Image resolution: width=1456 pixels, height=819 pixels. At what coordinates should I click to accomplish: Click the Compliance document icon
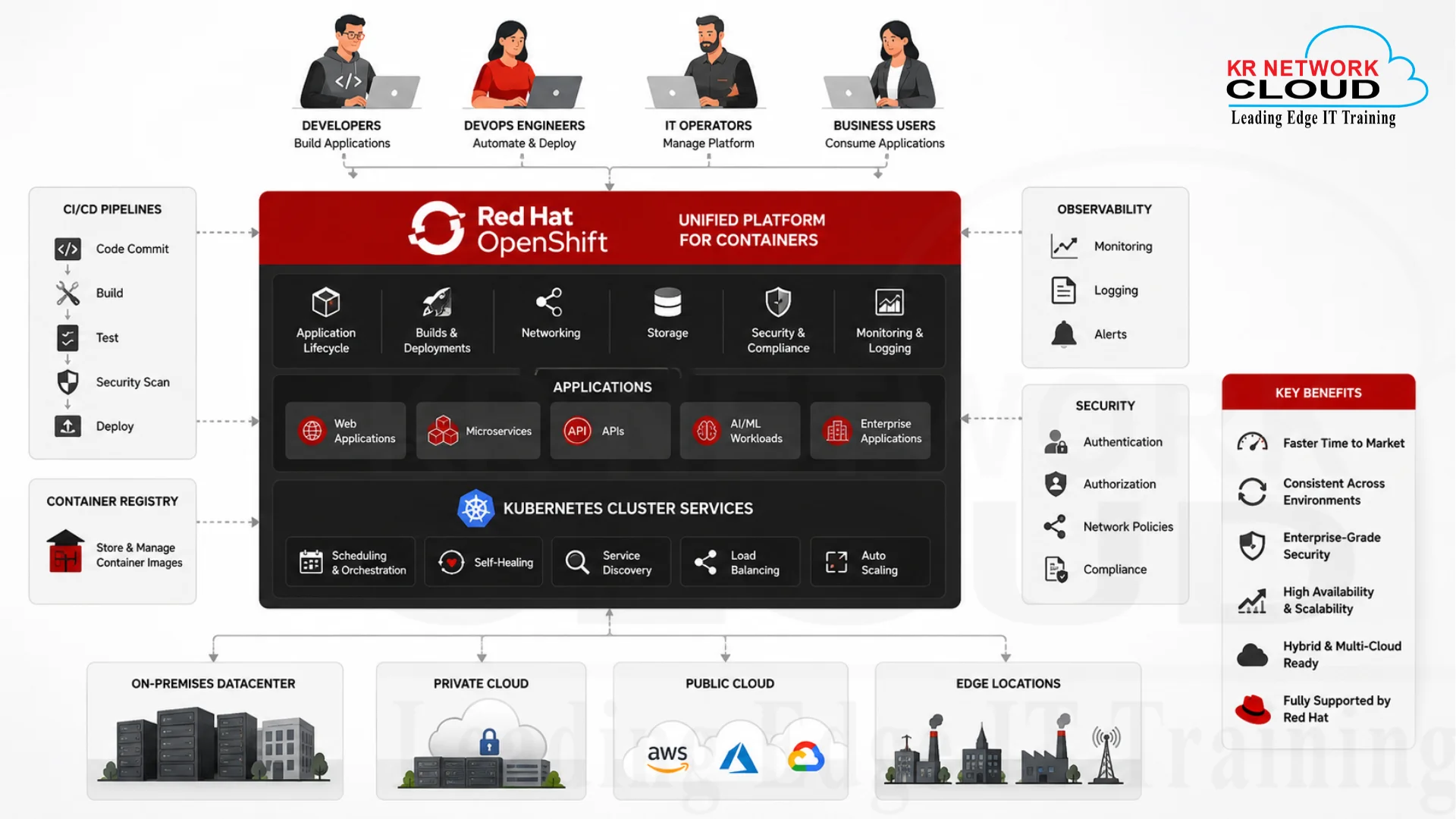(1056, 569)
